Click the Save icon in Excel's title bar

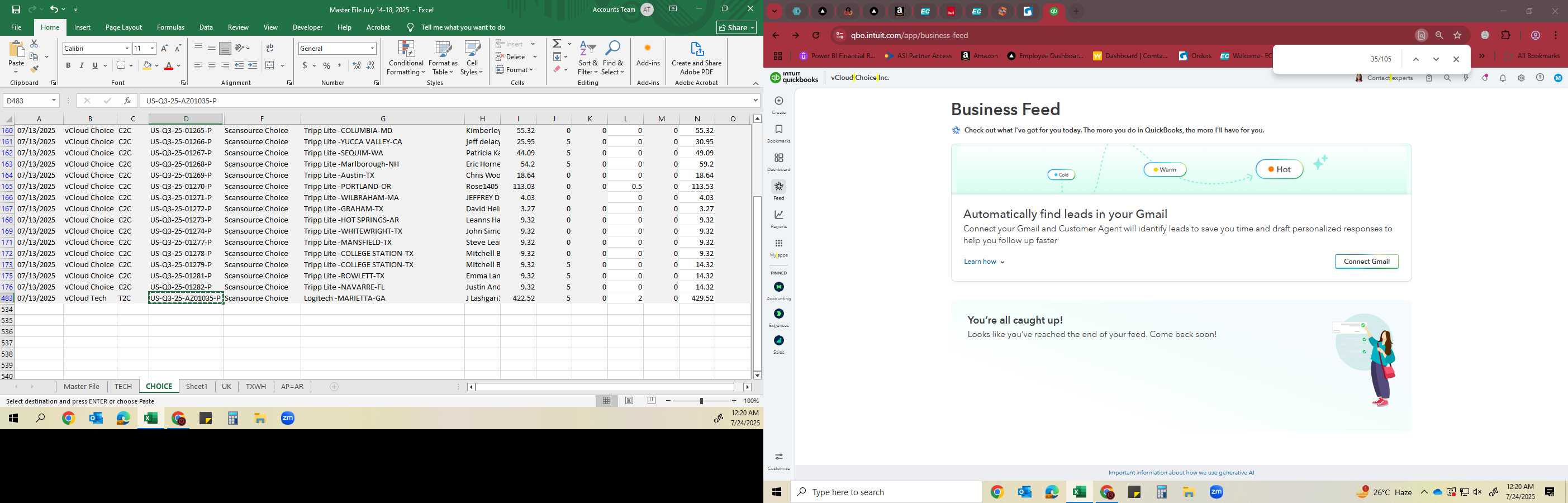click(x=16, y=9)
